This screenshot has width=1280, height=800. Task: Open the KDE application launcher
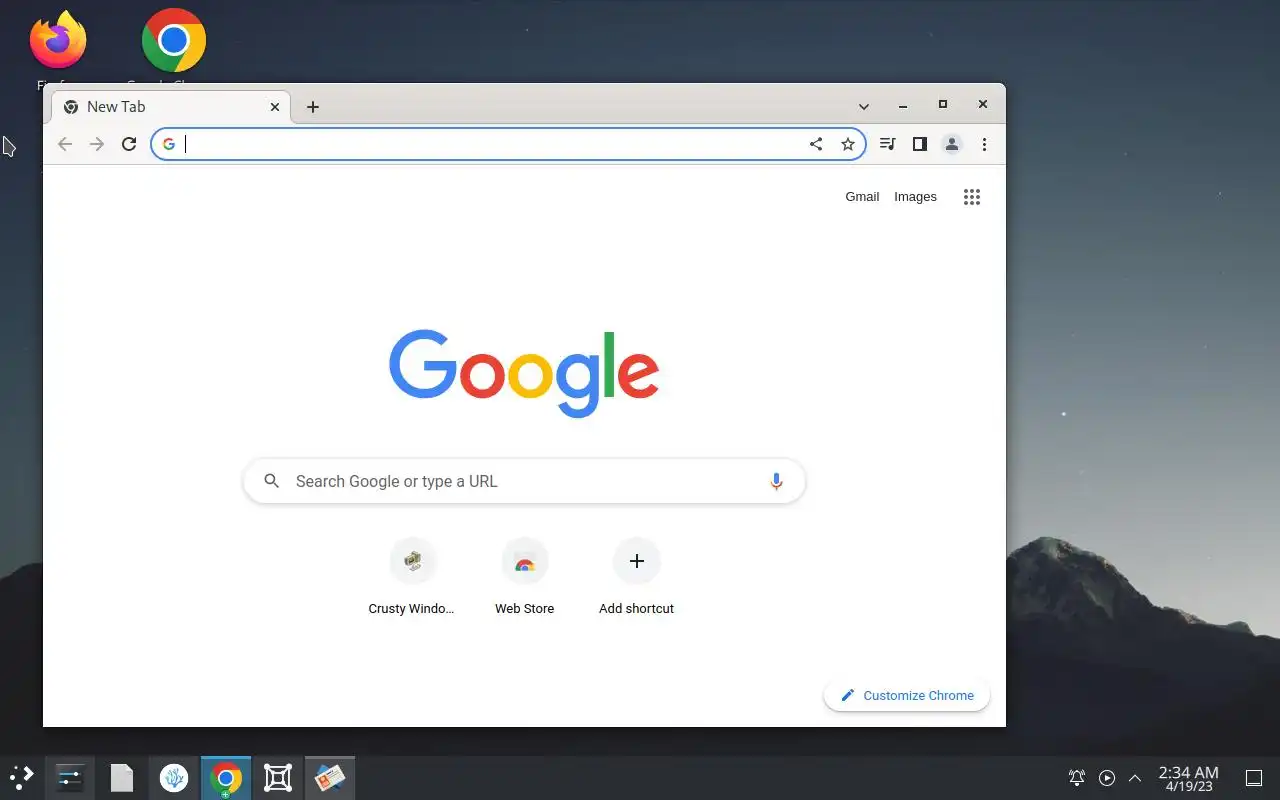pos(22,778)
